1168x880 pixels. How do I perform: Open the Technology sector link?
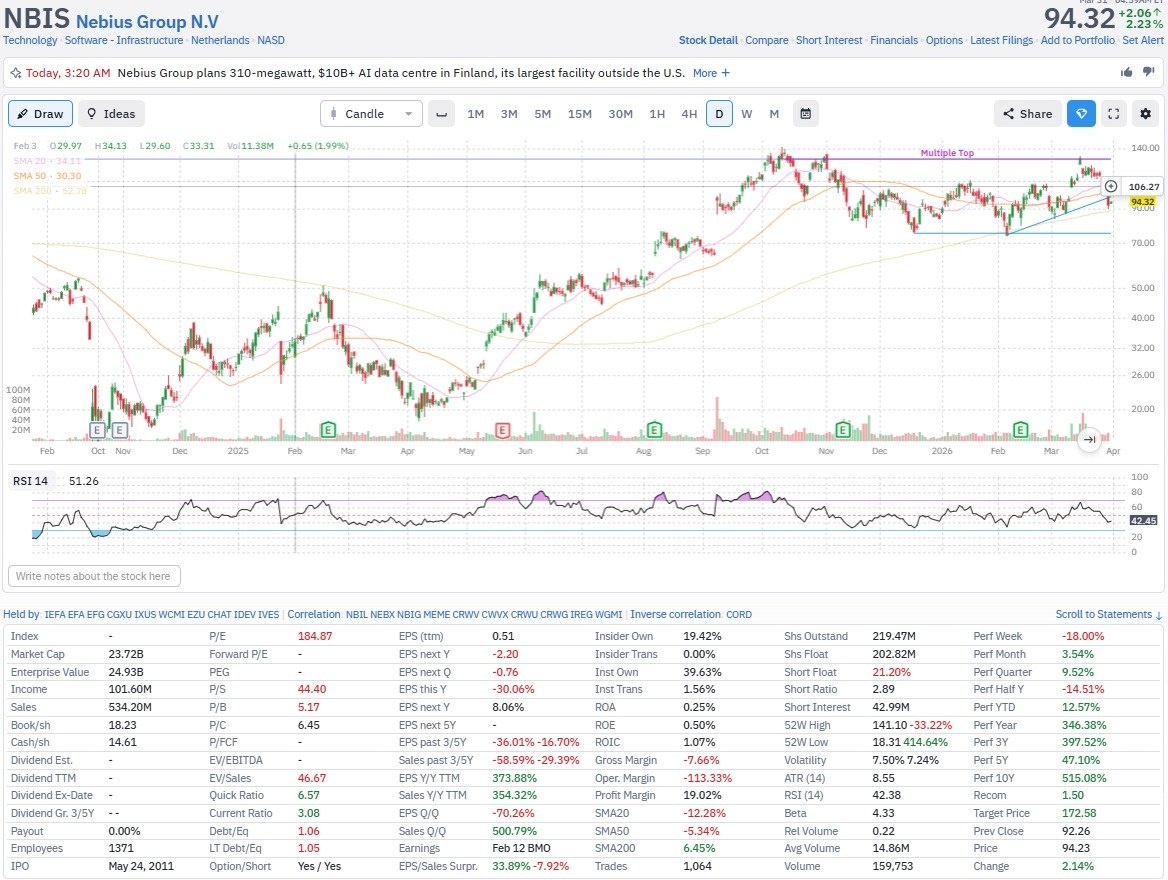tap(30, 40)
